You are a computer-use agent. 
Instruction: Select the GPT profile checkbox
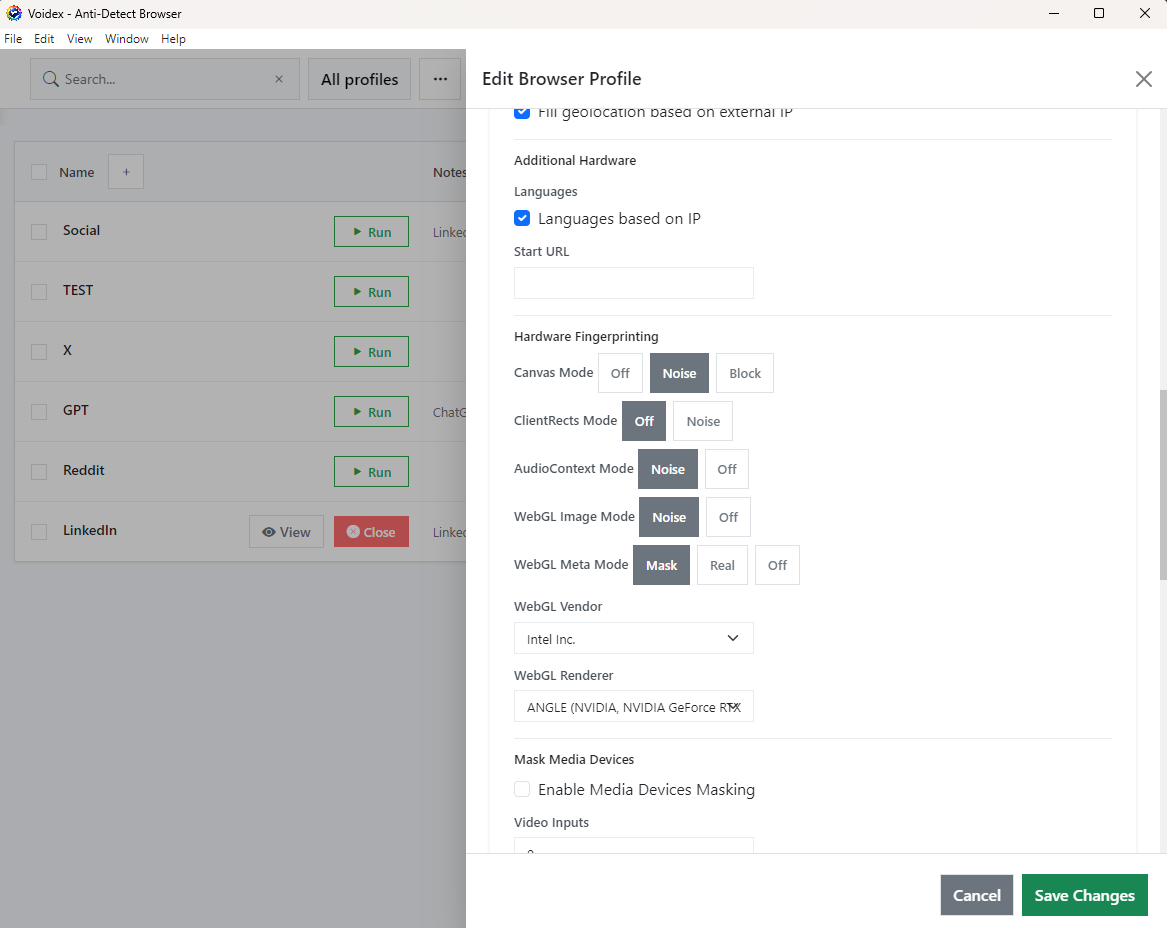[39, 412]
